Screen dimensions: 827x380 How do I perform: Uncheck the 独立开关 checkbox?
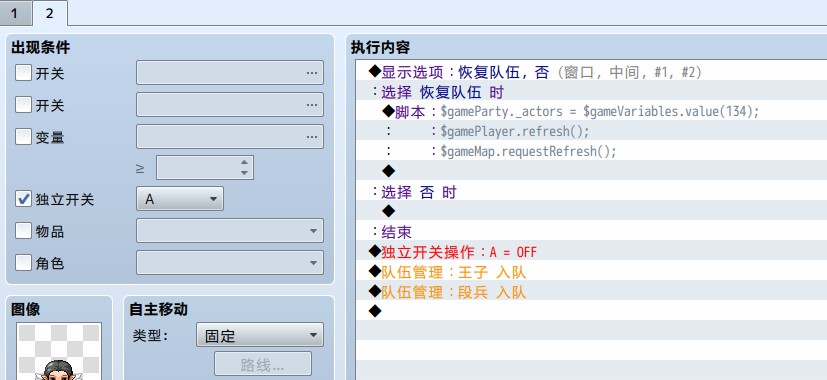click(x=23, y=199)
